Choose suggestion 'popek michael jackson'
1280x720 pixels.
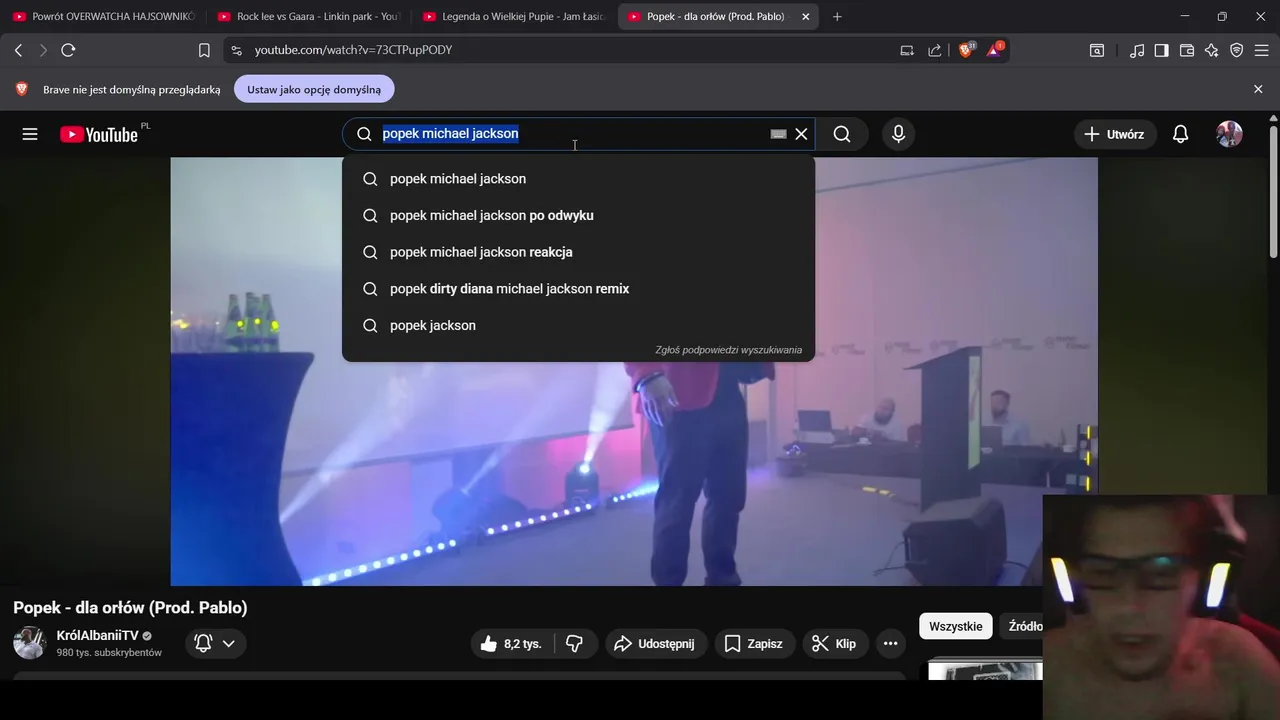(x=578, y=179)
